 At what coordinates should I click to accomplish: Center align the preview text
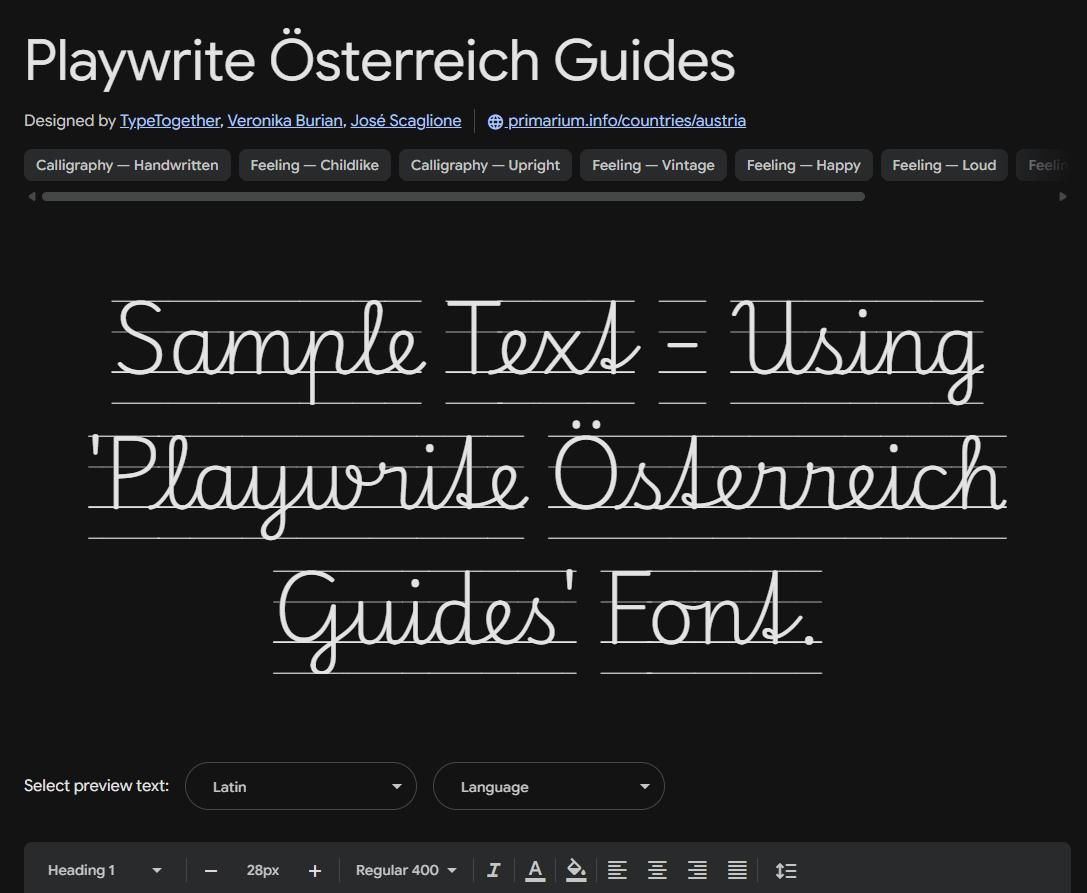coord(657,870)
